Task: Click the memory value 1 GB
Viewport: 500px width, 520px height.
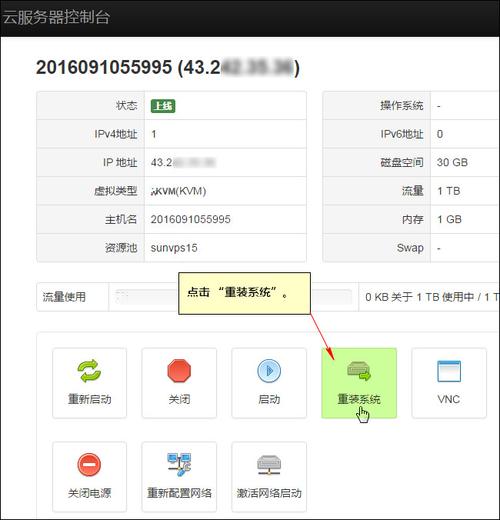Action: tap(449, 219)
